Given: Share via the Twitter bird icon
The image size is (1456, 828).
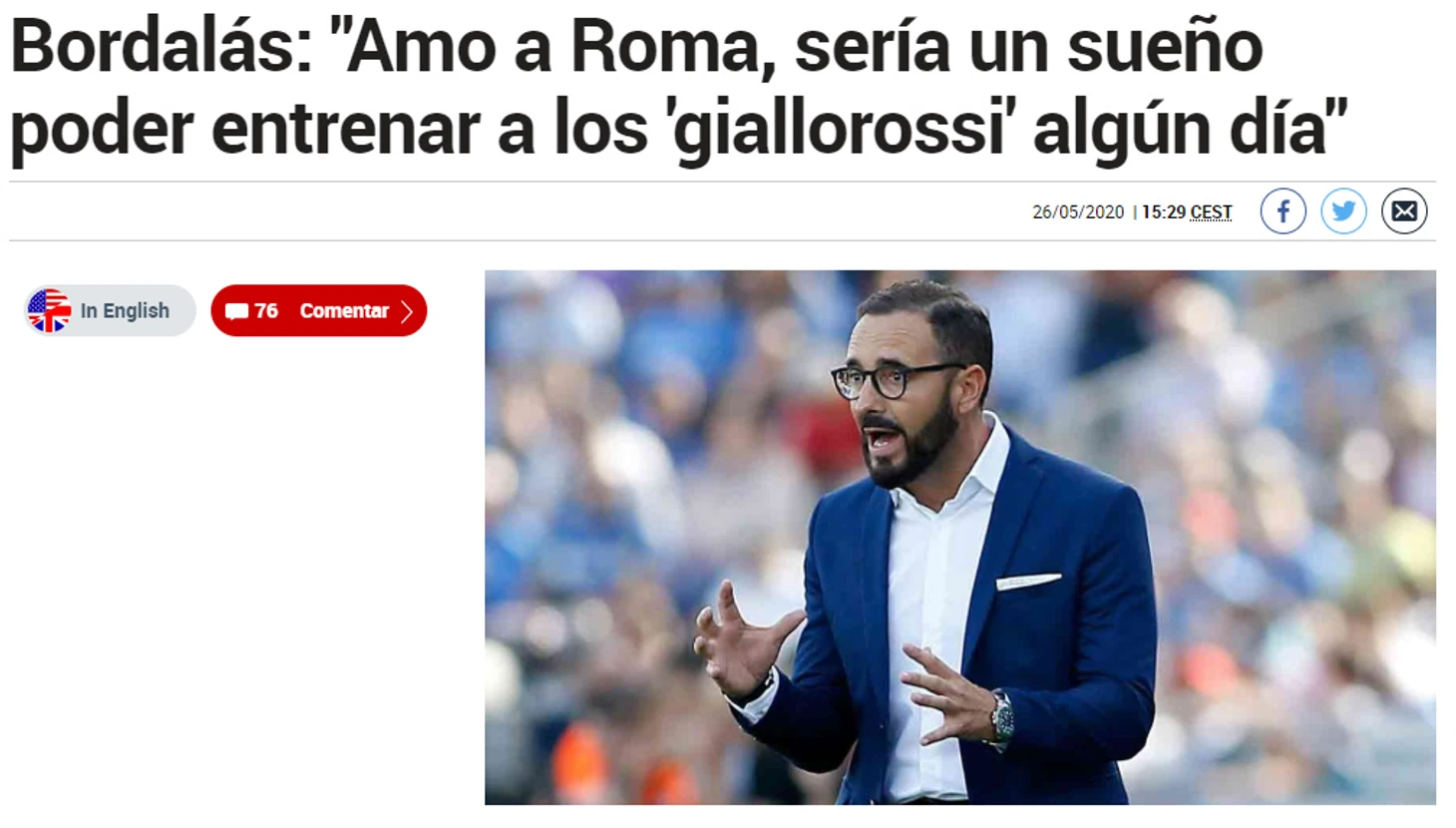Looking at the screenshot, I should tap(1343, 211).
